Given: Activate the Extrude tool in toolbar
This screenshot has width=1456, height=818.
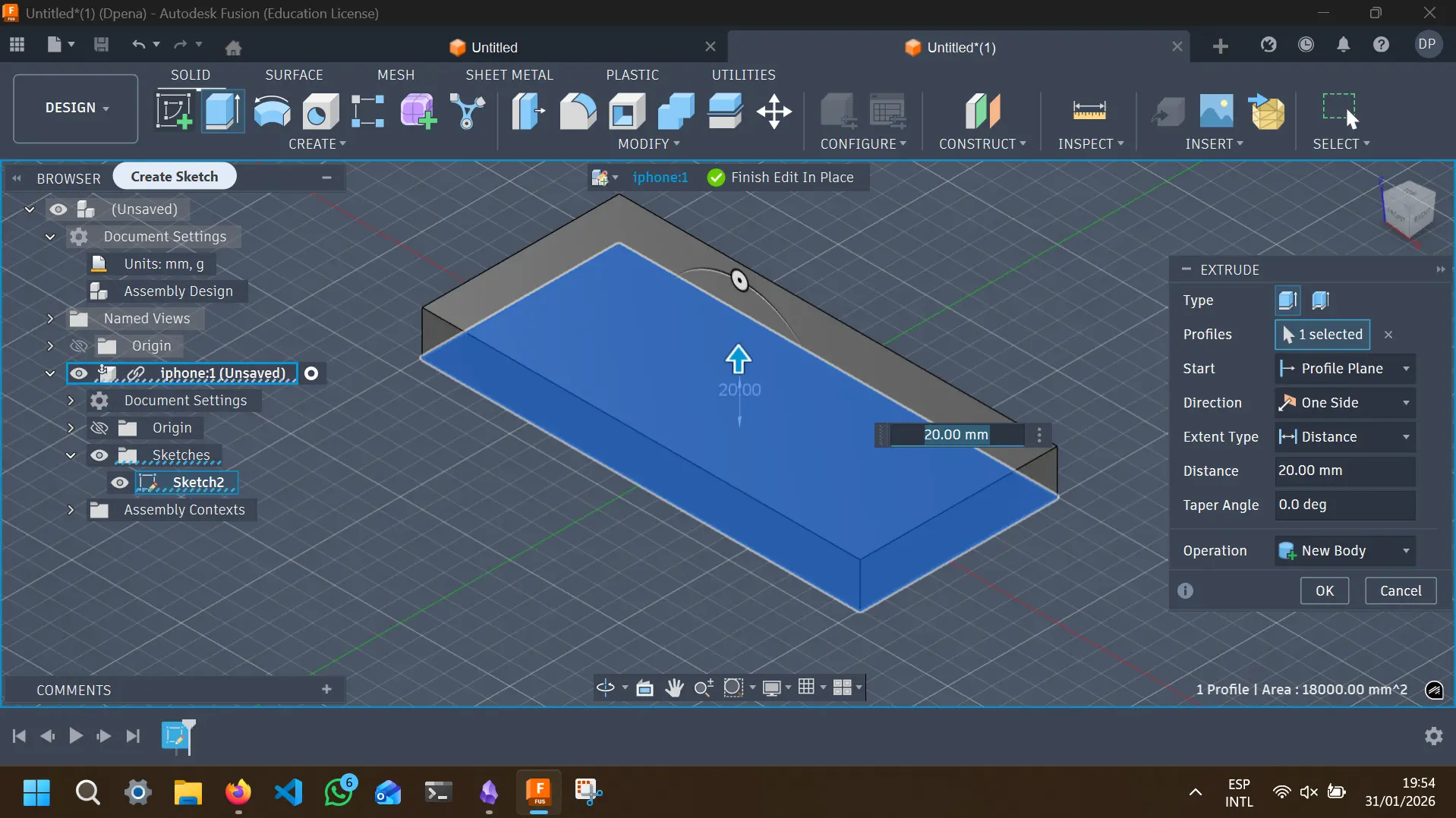Looking at the screenshot, I should [x=222, y=111].
